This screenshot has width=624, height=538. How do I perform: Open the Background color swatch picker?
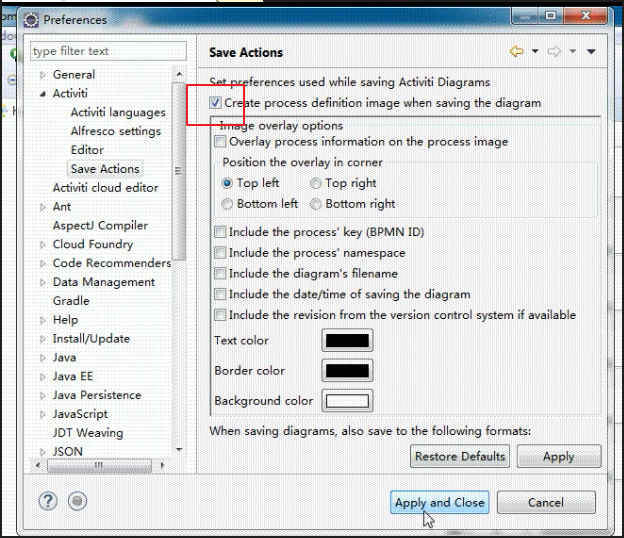tap(347, 401)
